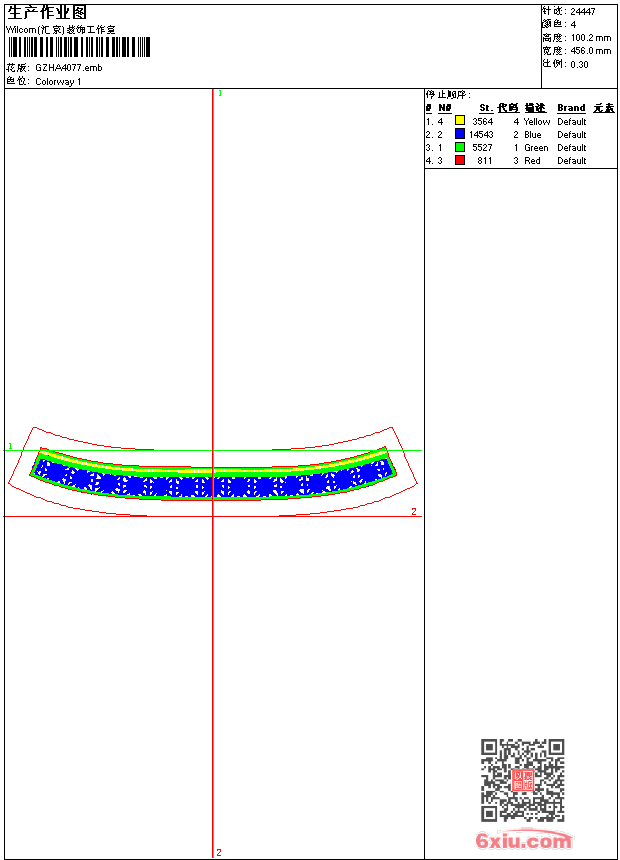620x860 pixels.
Task: Click 'Default' brand in the Yellow row
Action: (572, 122)
